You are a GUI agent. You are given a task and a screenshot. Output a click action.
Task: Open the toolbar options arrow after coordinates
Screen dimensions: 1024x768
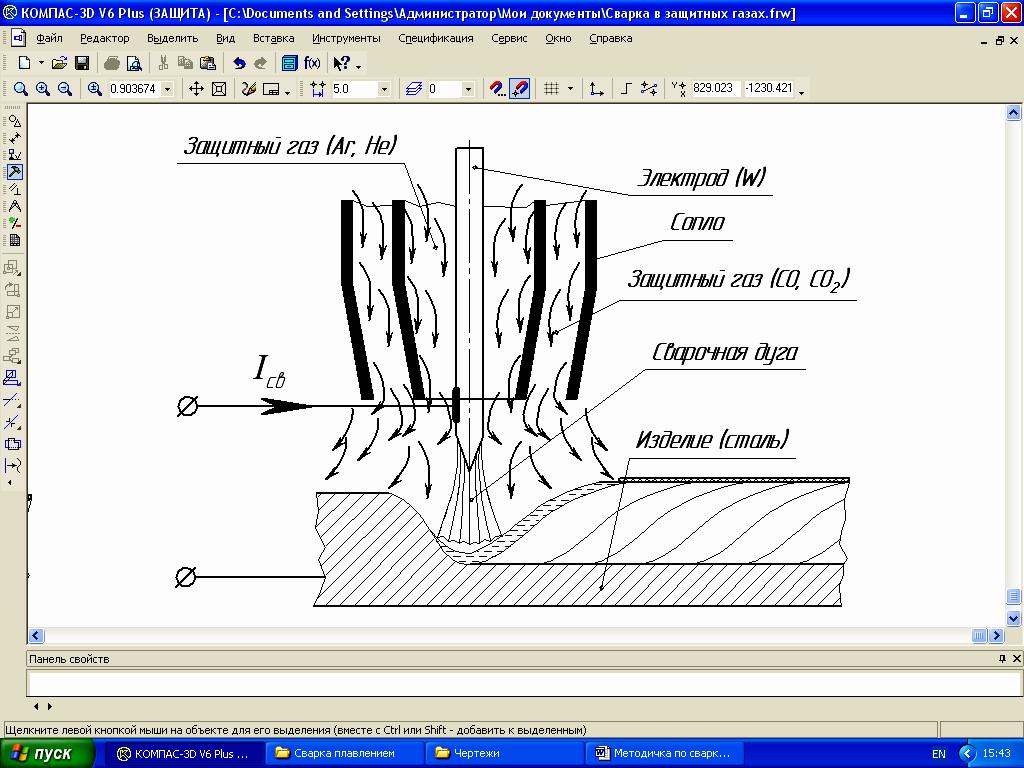(801, 91)
